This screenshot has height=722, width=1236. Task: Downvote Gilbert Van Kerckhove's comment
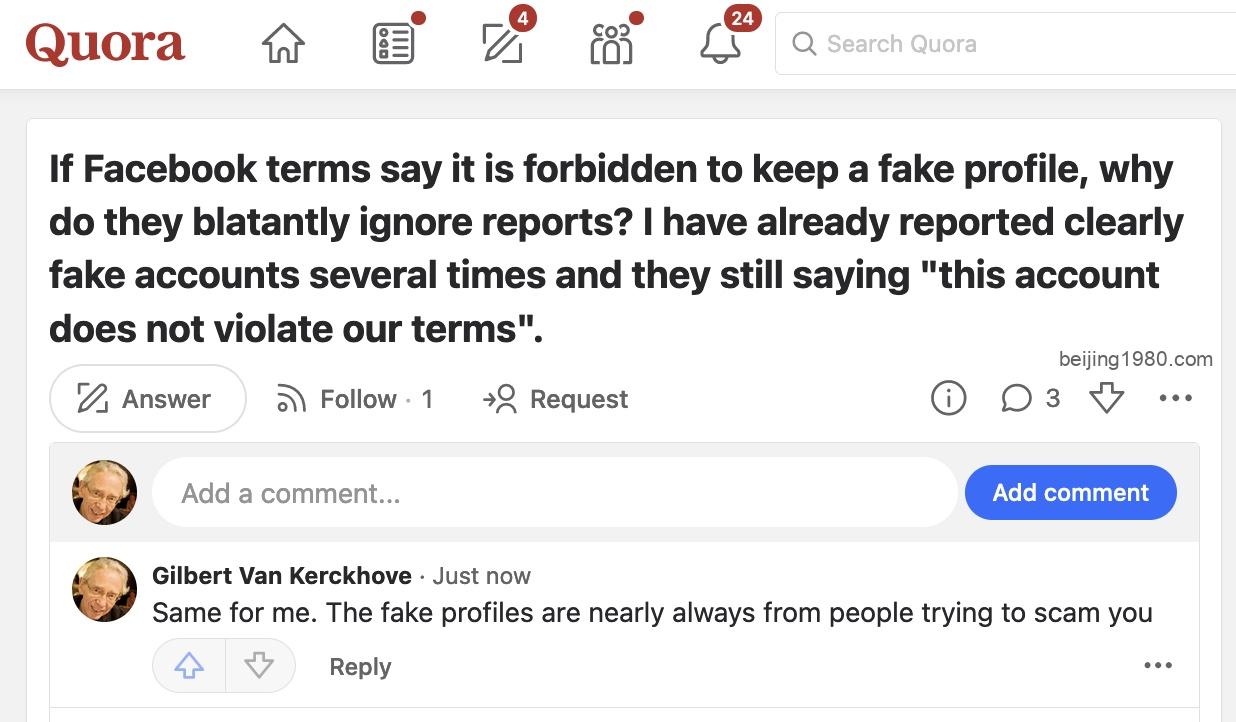point(259,666)
